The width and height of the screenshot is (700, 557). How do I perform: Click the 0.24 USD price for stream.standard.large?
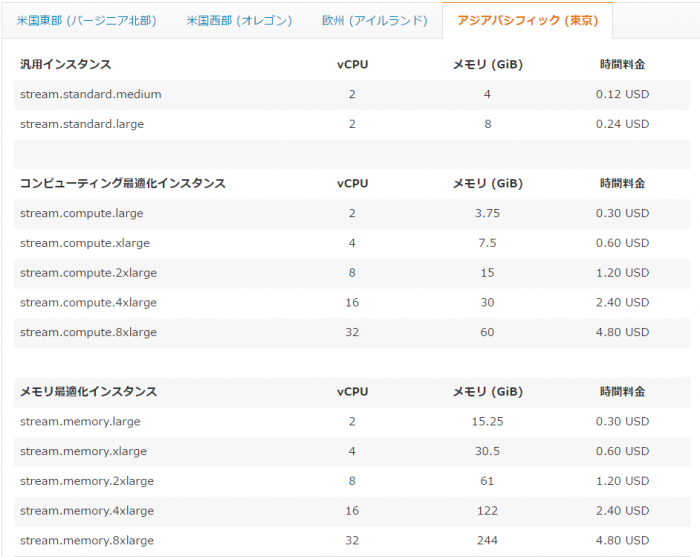point(622,124)
